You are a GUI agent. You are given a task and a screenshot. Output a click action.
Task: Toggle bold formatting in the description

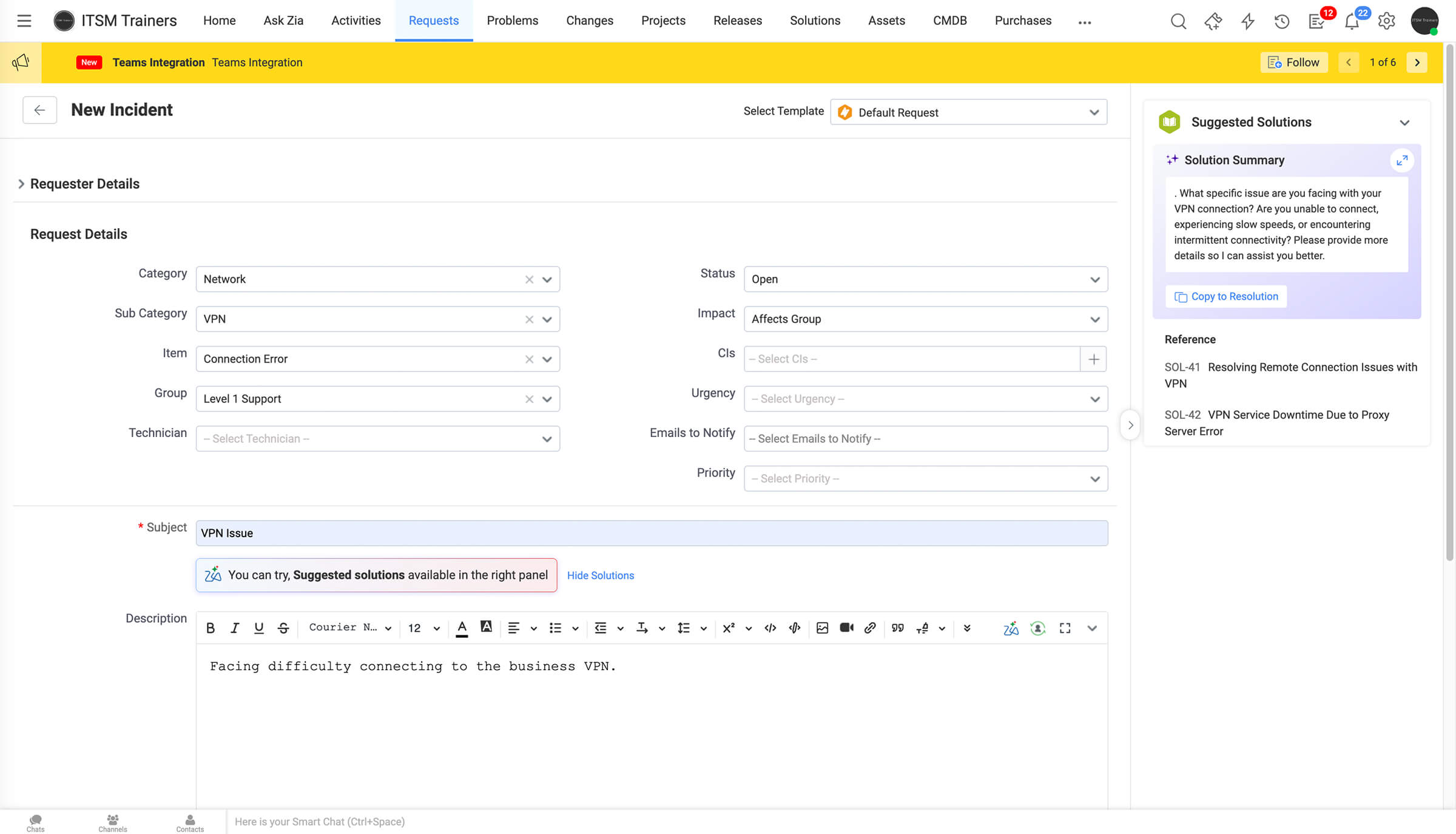pos(211,628)
